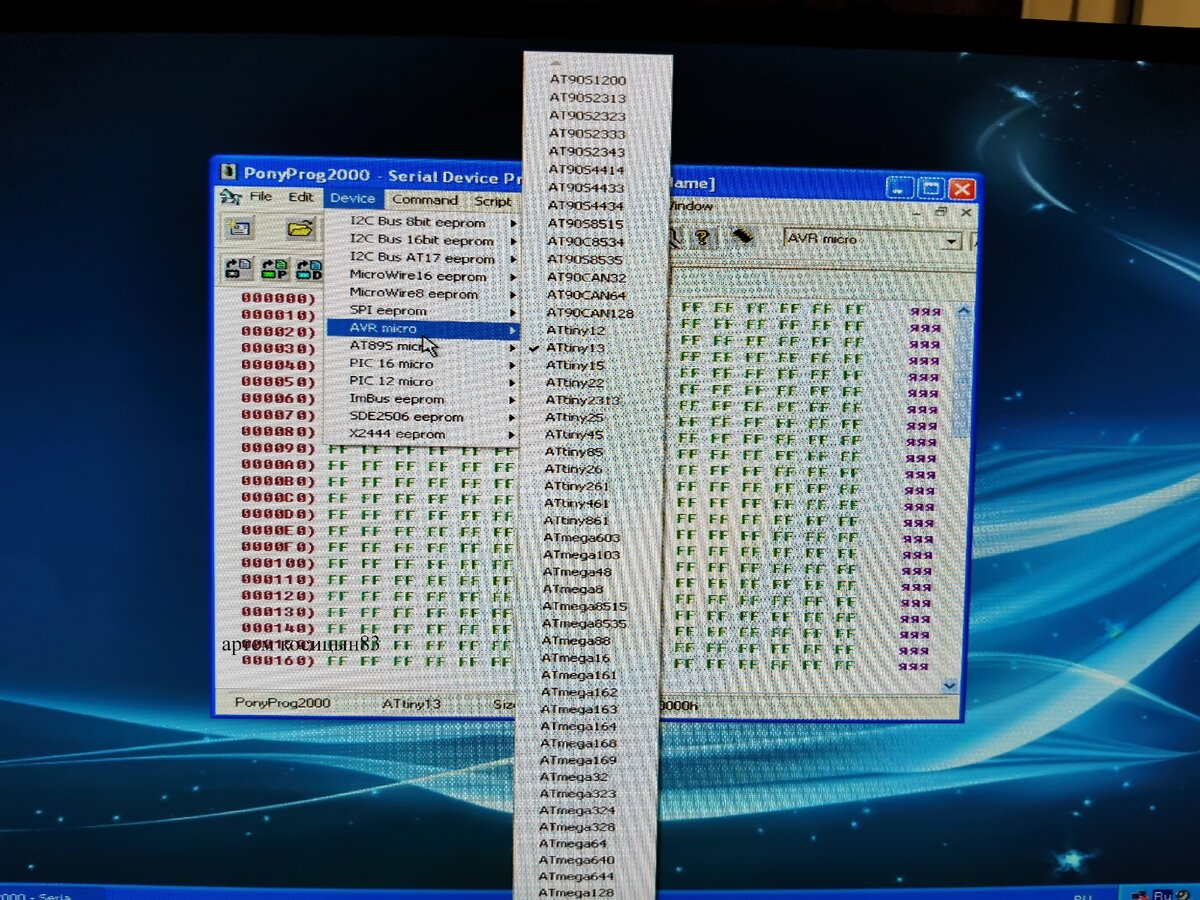1200x900 pixels.
Task: Click the PonyProg title bar icon
Action: [x=229, y=172]
